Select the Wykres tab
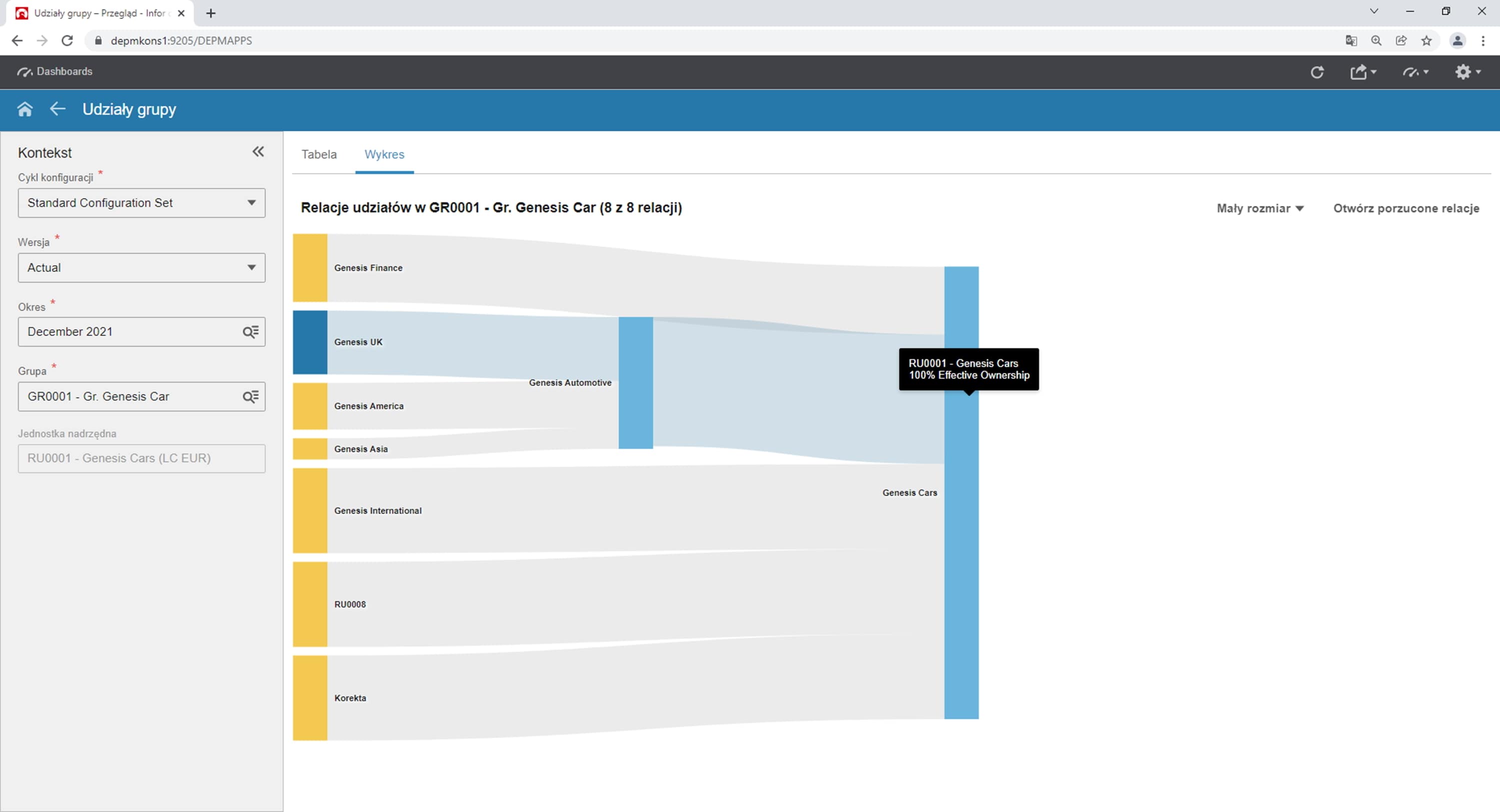Image resolution: width=1500 pixels, height=812 pixels. point(383,154)
